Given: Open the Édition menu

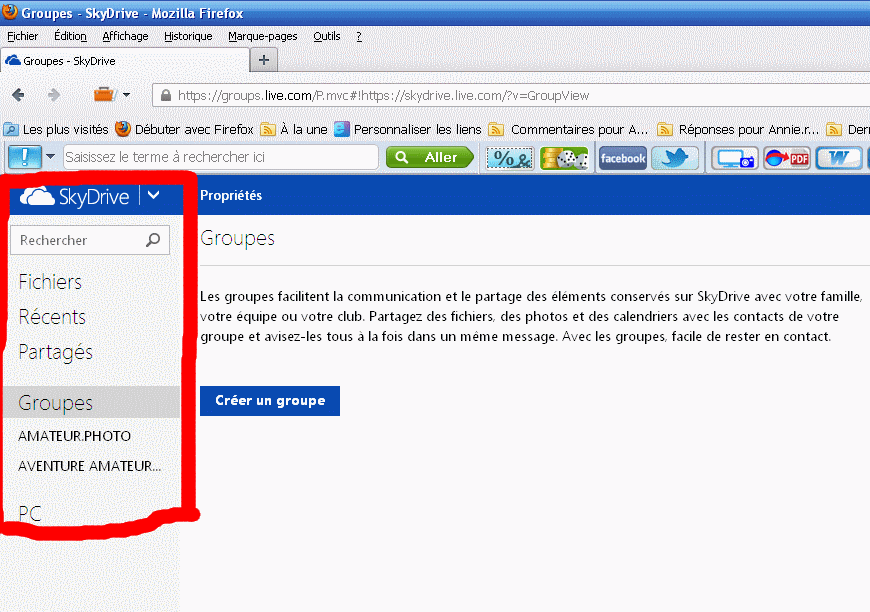Looking at the screenshot, I should pos(70,36).
